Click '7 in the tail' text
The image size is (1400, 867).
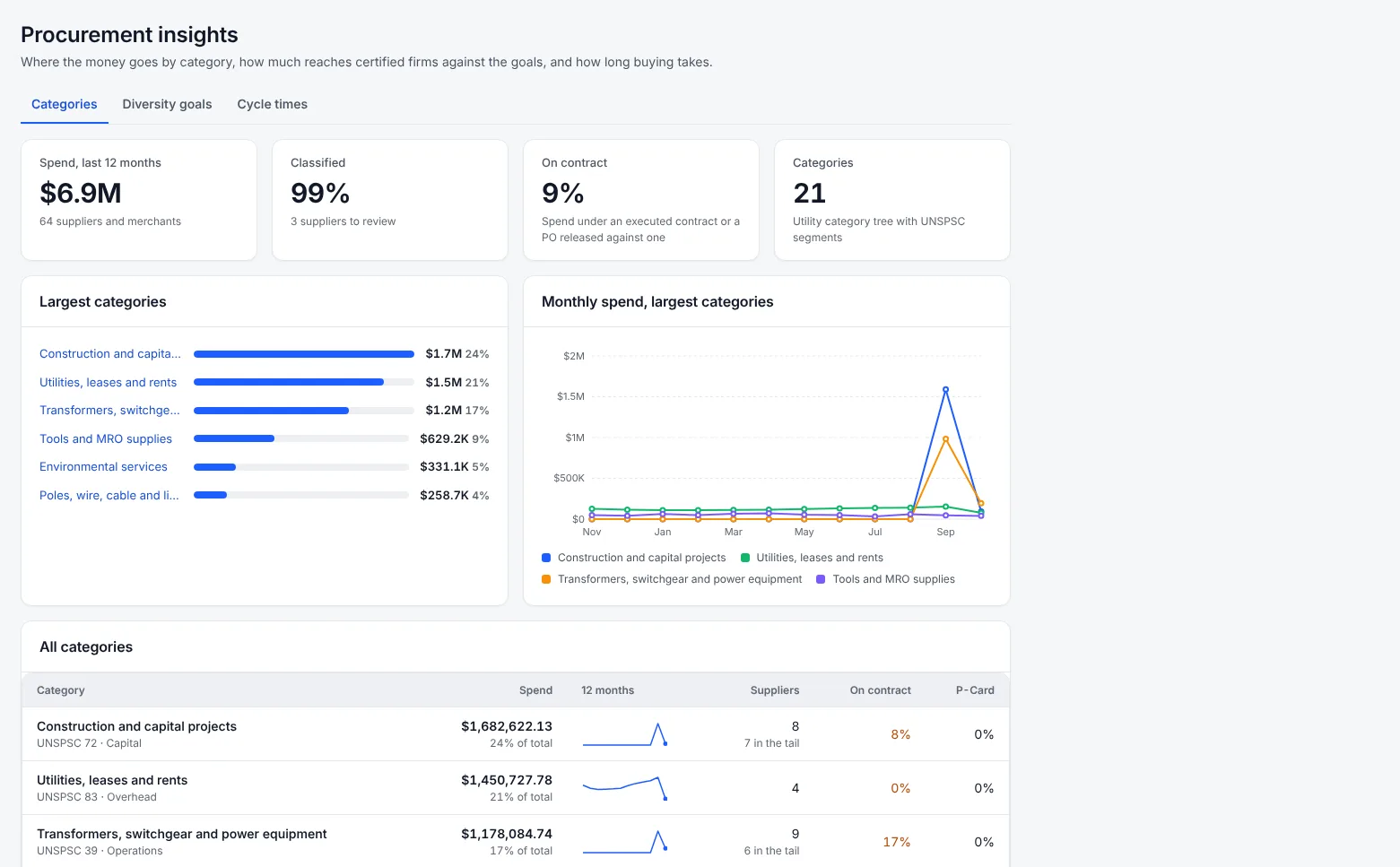coord(771,743)
